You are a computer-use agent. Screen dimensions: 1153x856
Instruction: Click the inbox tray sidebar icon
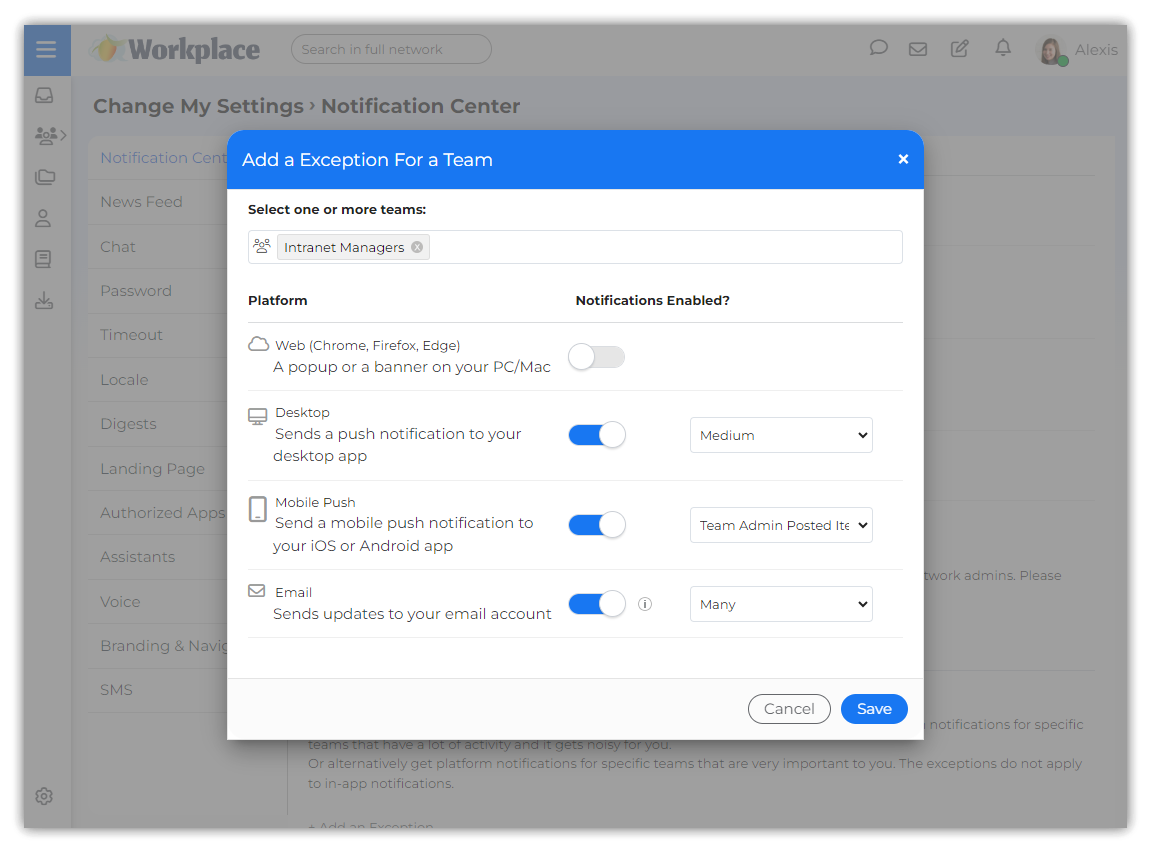coord(44,96)
